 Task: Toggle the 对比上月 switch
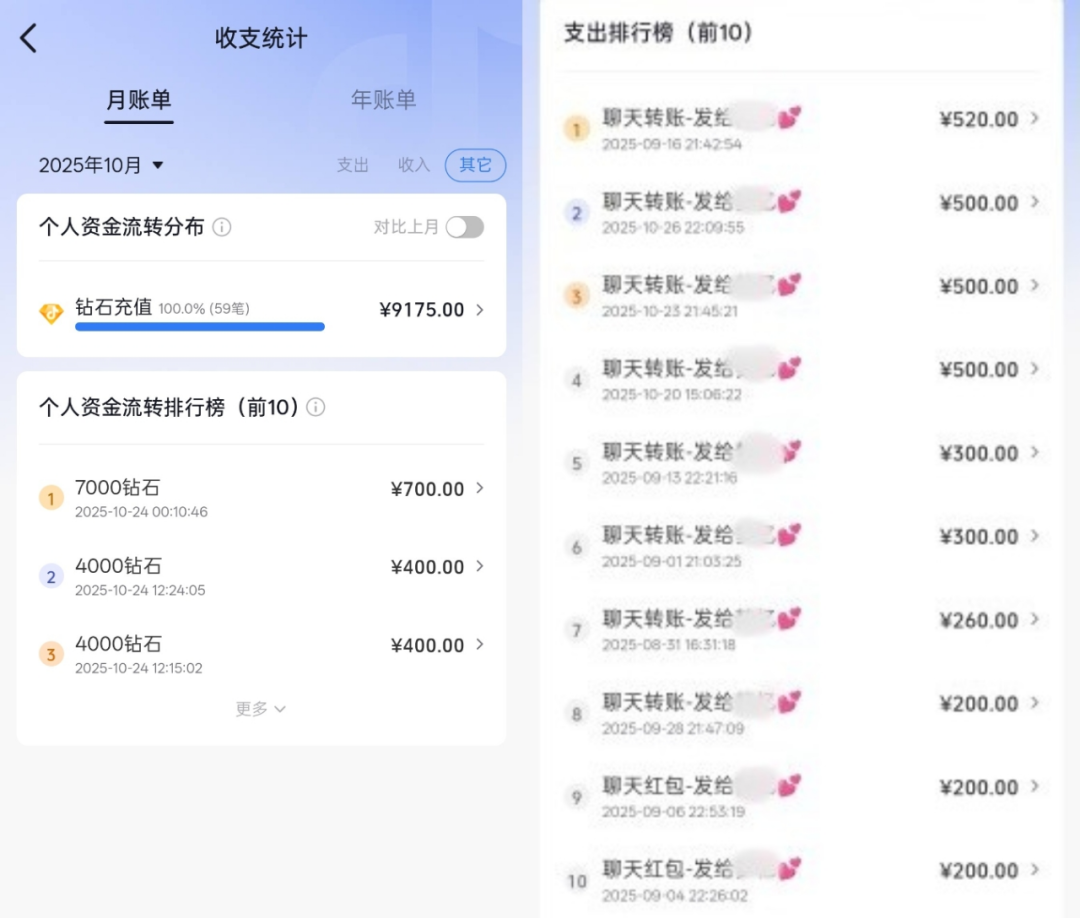[x=464, y=227]
